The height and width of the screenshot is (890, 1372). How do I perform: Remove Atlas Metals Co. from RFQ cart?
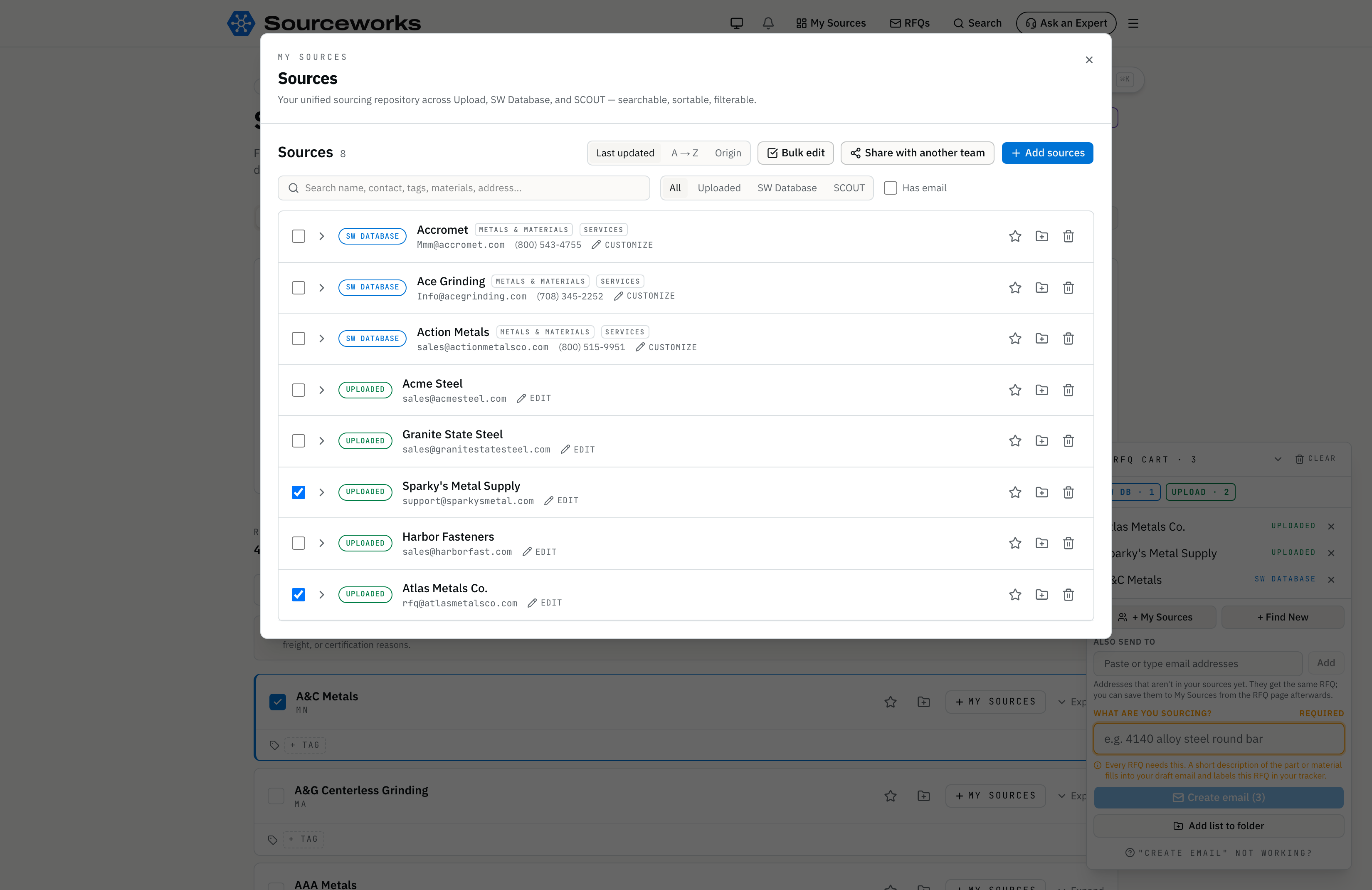click(x=1331, y=527)
